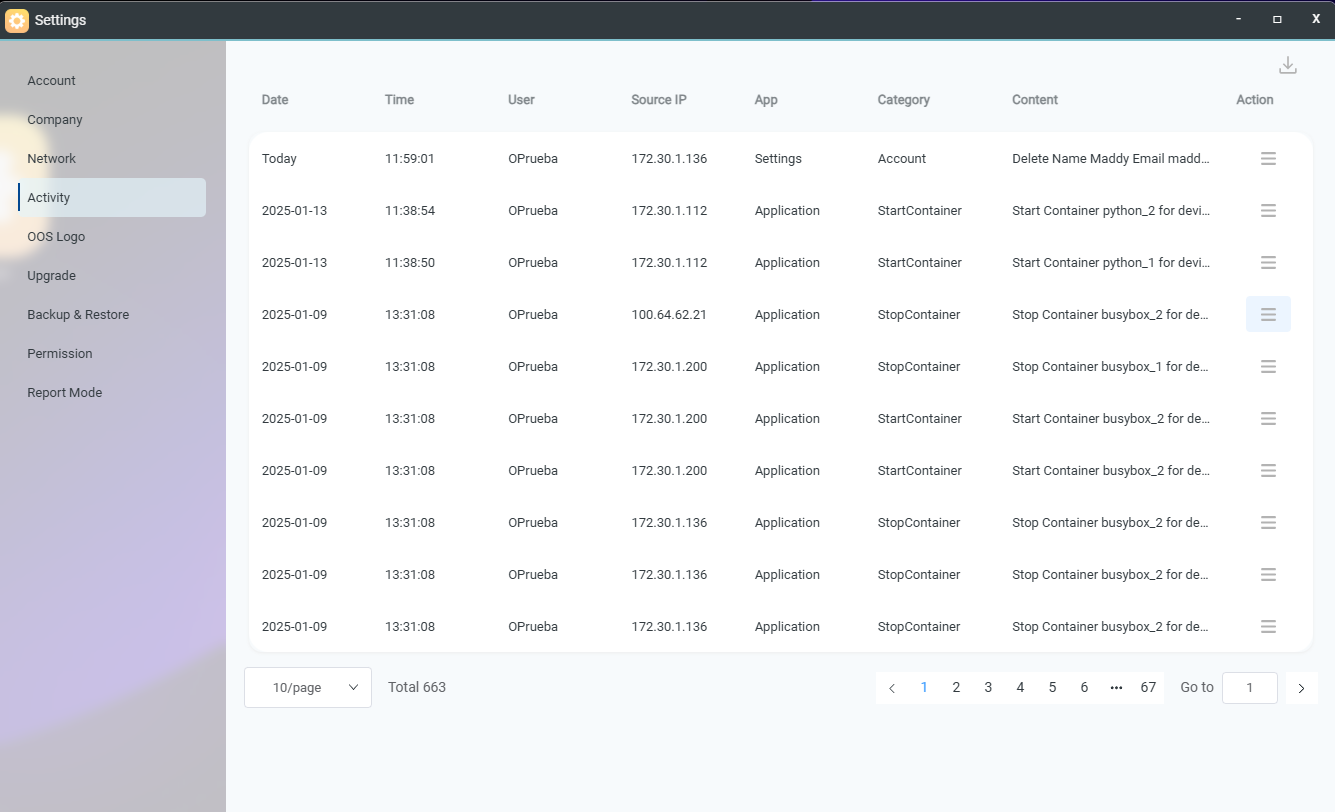Click the Time column header
Viewport: 1335px width, 812px height.
point(399,100)
